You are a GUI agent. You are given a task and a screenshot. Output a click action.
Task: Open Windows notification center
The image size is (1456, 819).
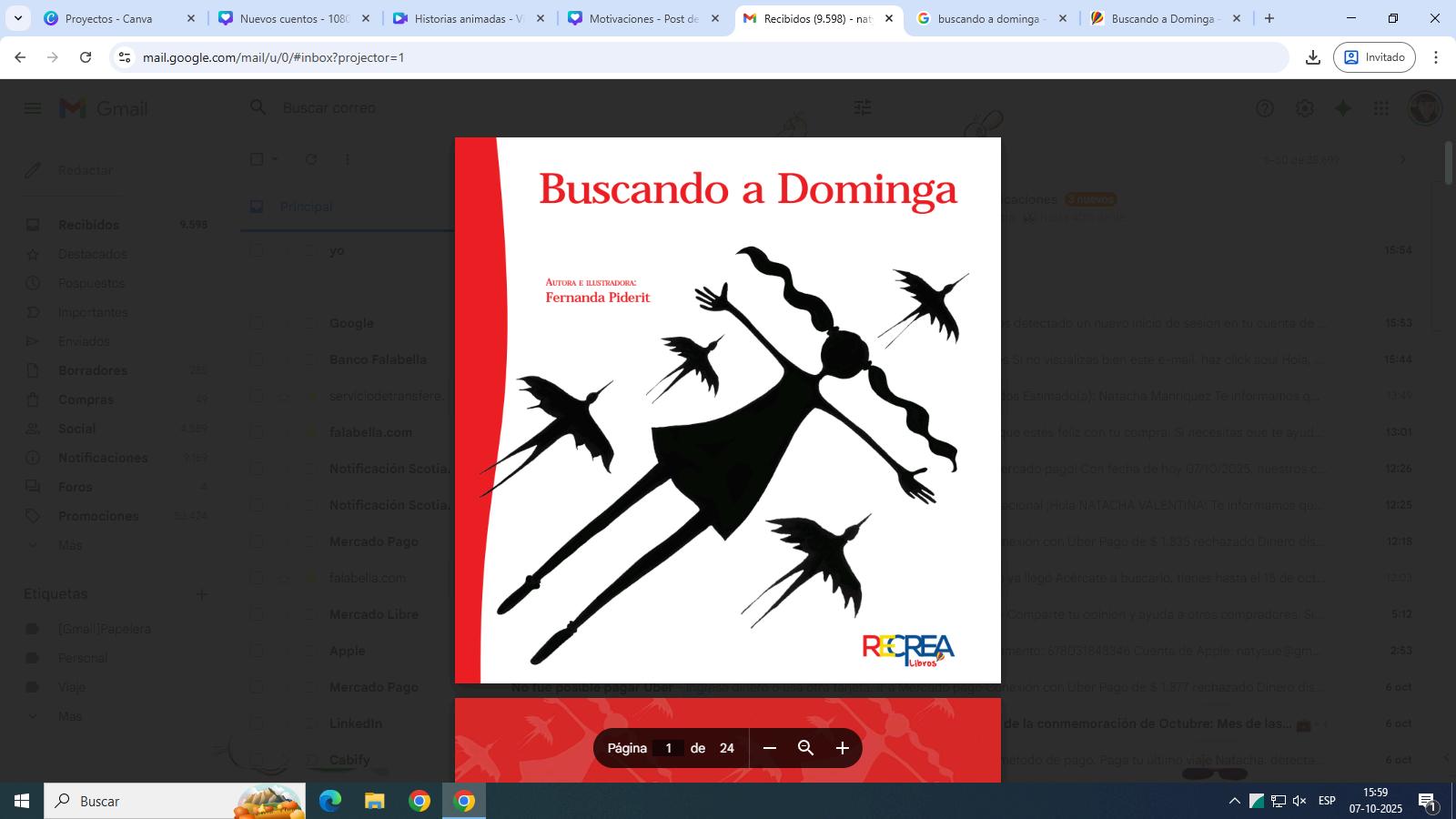[x=1427, y=801]
